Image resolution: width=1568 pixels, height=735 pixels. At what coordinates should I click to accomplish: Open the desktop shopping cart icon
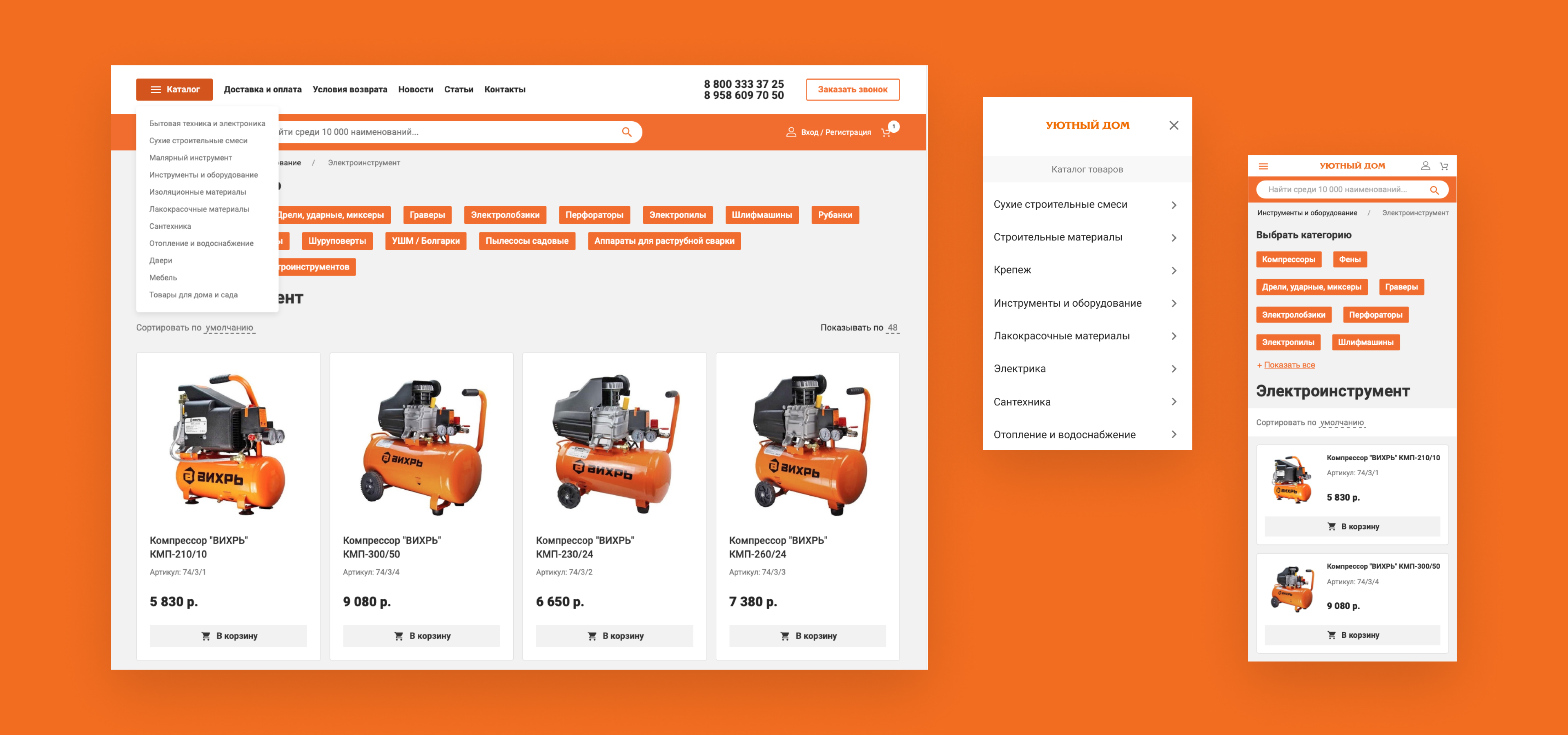[x=886, y=132]
